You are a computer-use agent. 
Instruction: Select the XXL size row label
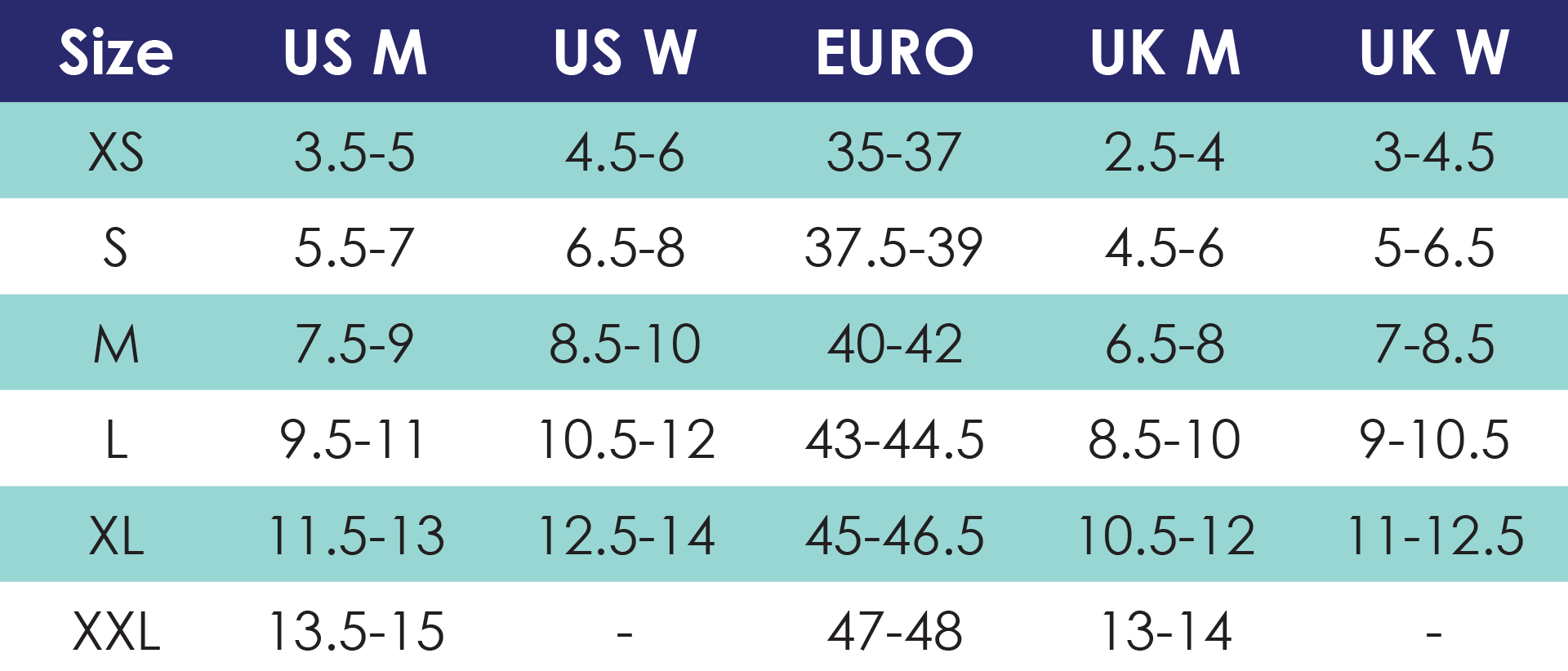point(116,632)
